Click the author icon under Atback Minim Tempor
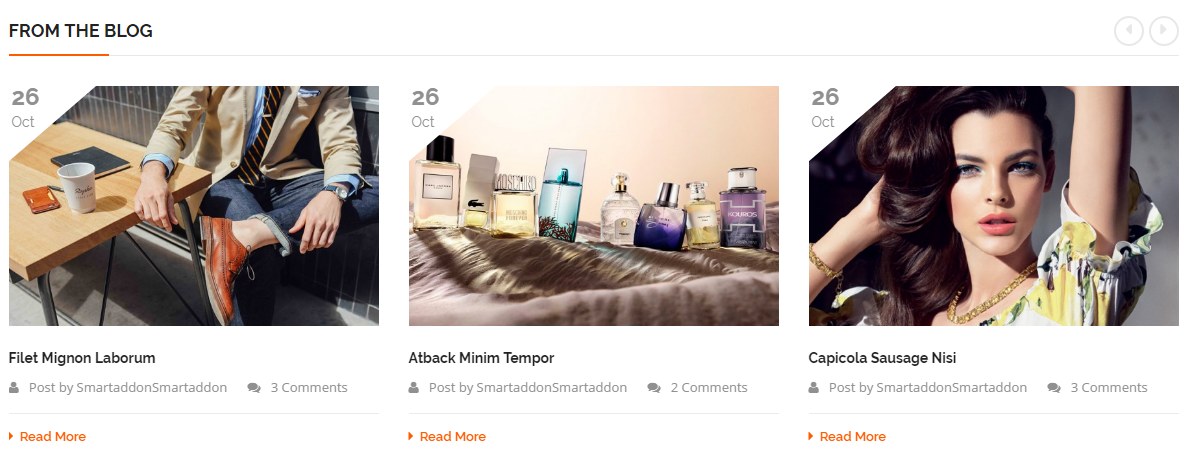The image size is (1189, 475). click(x=413, y=388)
